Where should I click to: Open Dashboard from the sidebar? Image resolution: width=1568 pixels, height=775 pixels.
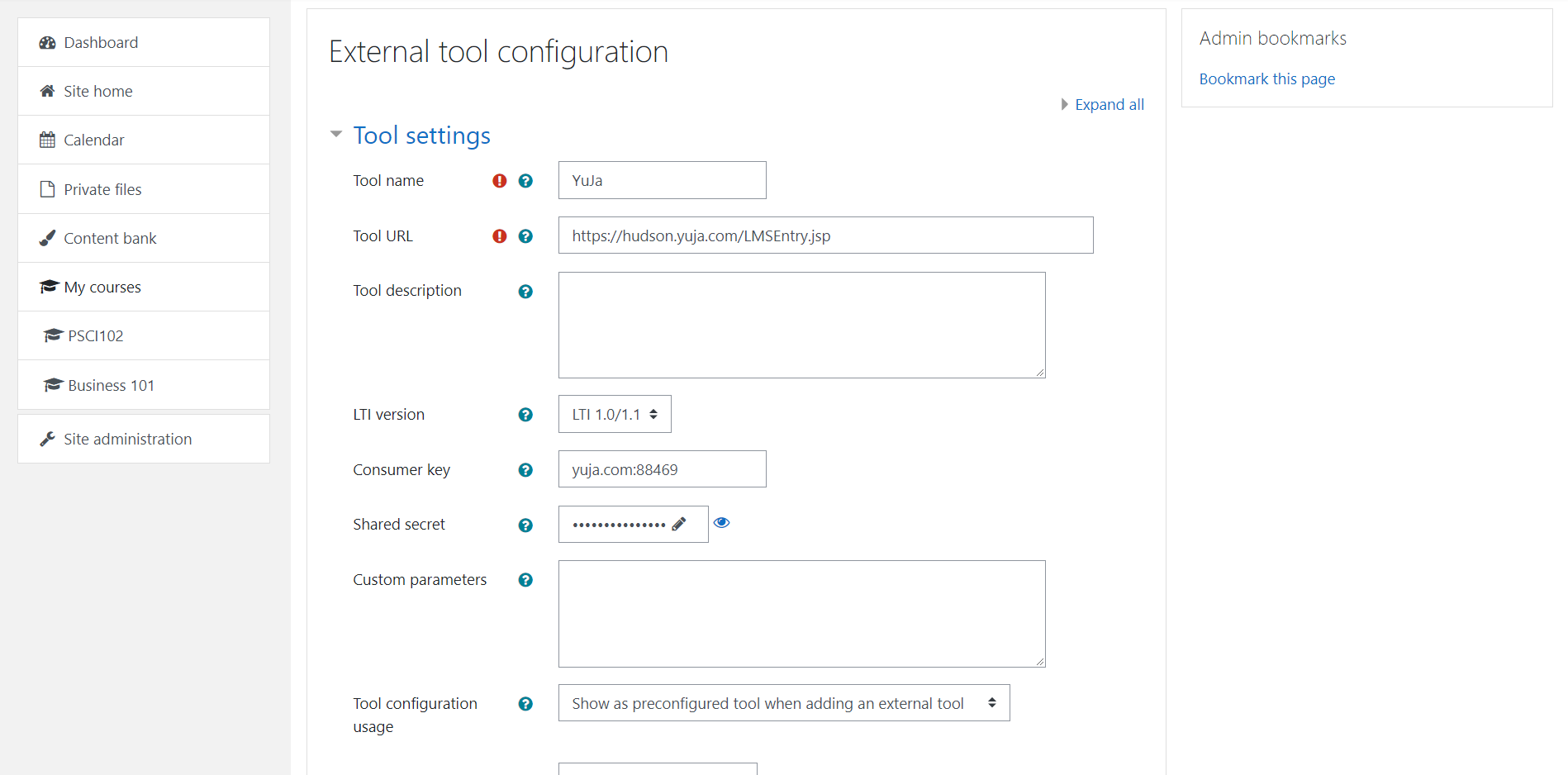point(101,43)
